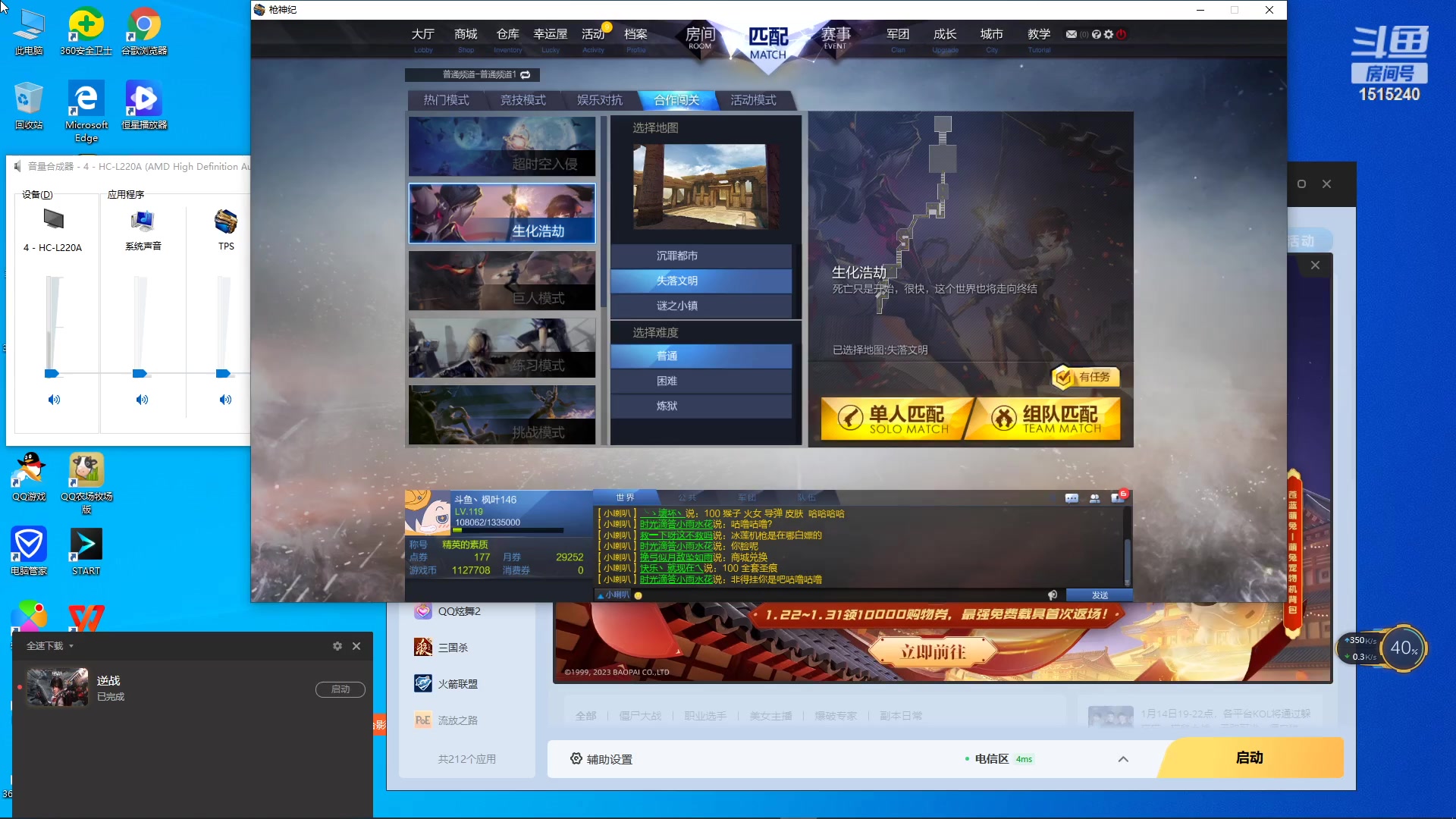Click the emoji smiley in chat input
Image resolution: width=1456 pixels, height=819 pixels.
639,595
